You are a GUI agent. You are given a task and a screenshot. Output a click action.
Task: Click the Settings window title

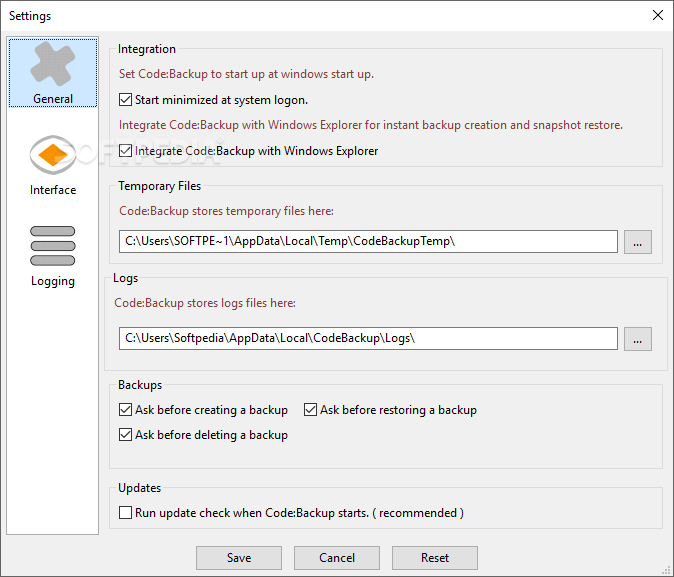click(30, 16)
